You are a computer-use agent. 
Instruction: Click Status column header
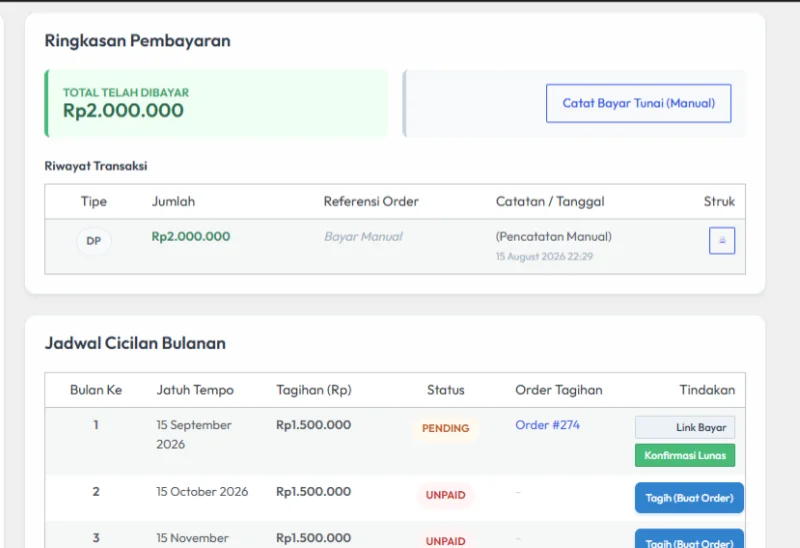click(445, 390)
